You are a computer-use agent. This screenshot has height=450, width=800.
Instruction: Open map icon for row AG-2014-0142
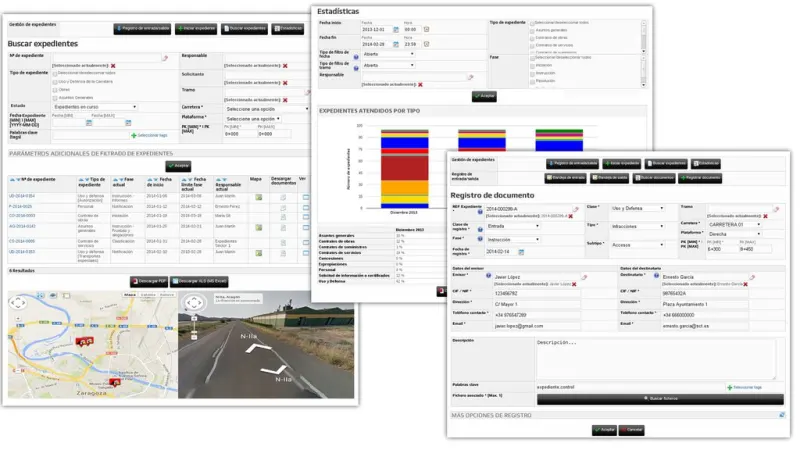point(259,228)
